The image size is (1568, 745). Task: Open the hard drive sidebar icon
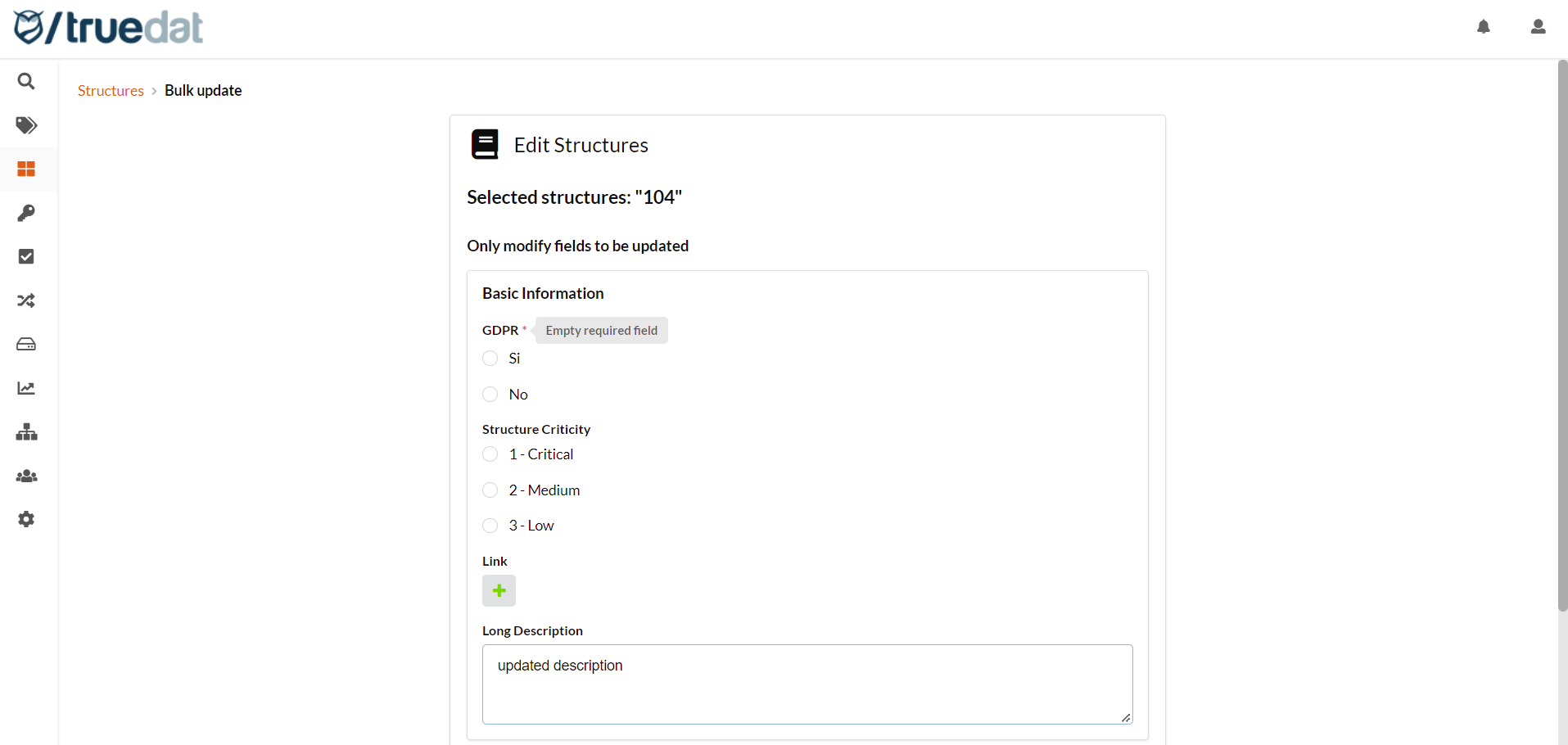point(26,344)
